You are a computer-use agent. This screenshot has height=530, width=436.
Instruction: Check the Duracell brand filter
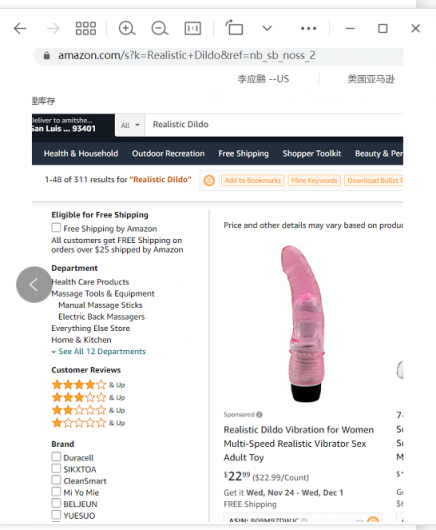(56, 457)
